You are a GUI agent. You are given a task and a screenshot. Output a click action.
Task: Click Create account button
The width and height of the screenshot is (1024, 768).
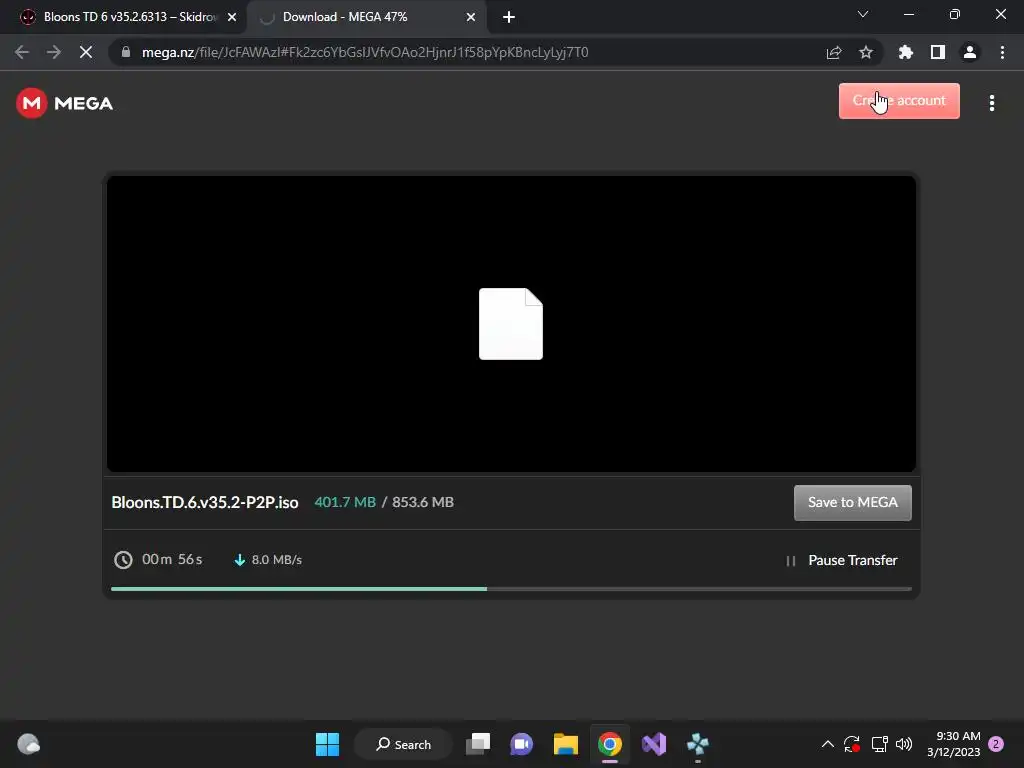click(899, 101)
